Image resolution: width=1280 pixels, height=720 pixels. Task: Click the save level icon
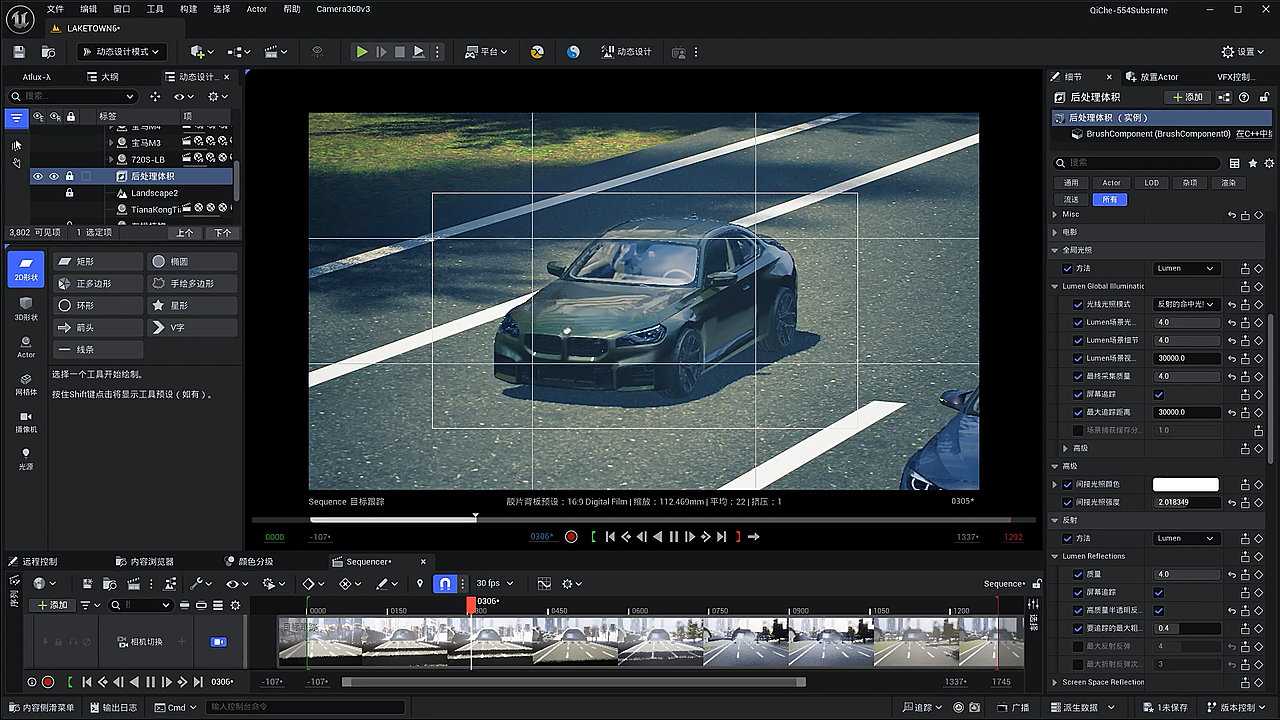coord(19,52)
